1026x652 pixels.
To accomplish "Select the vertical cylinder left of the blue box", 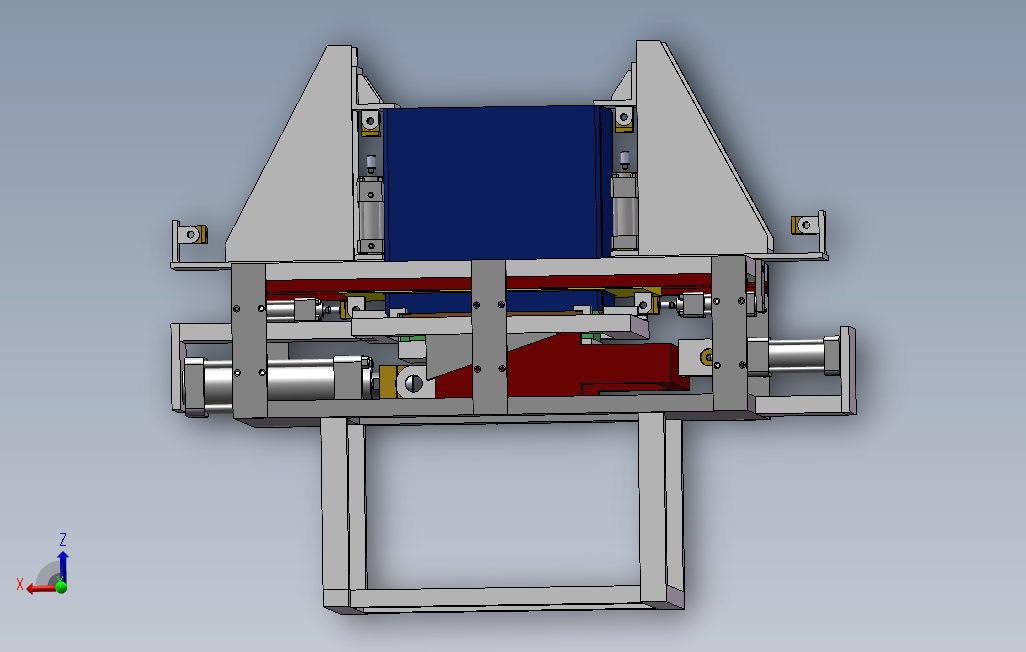I will pyautogui.click(x=370, y=215).
